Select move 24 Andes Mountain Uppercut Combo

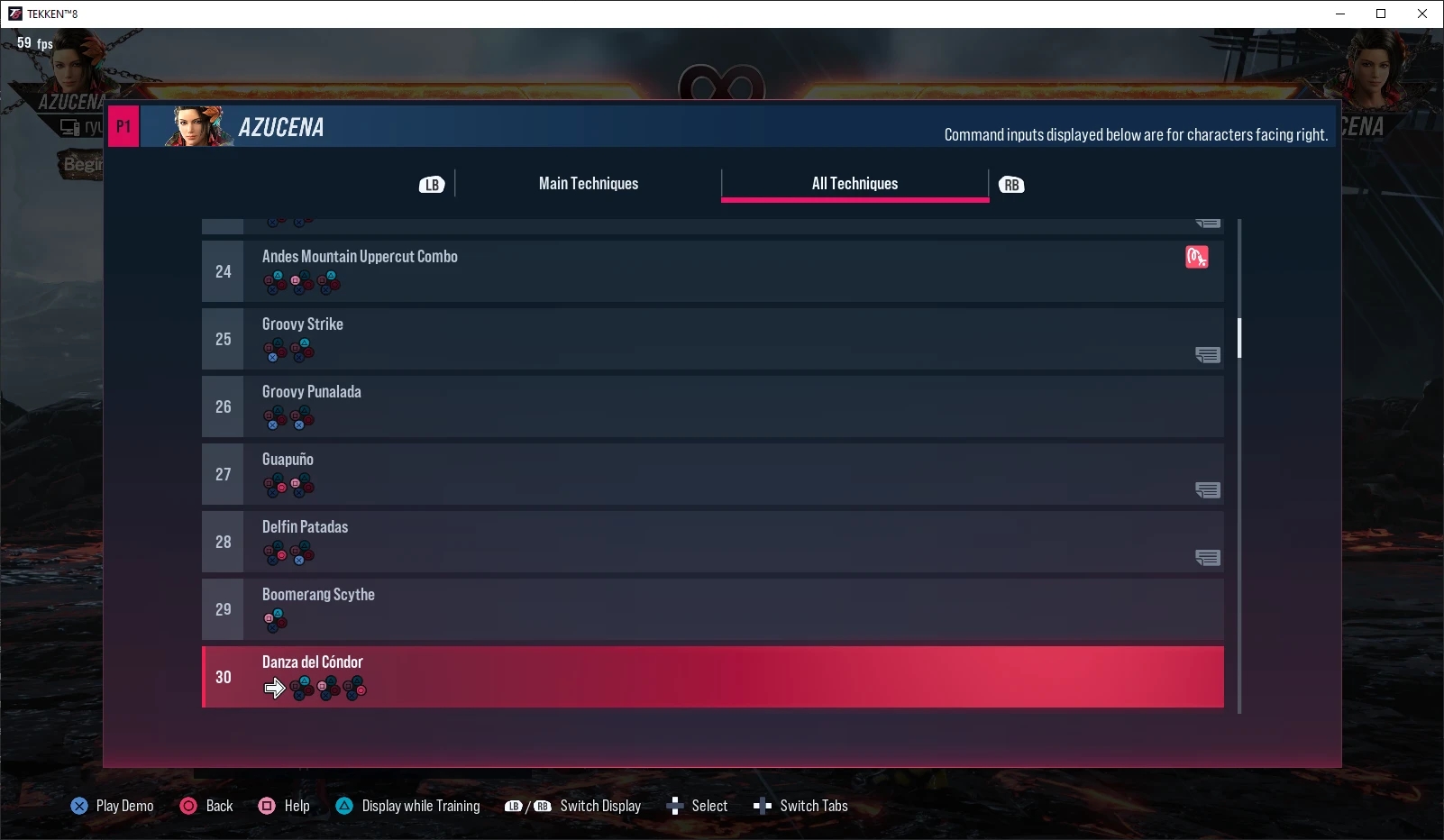coord(713,271)
